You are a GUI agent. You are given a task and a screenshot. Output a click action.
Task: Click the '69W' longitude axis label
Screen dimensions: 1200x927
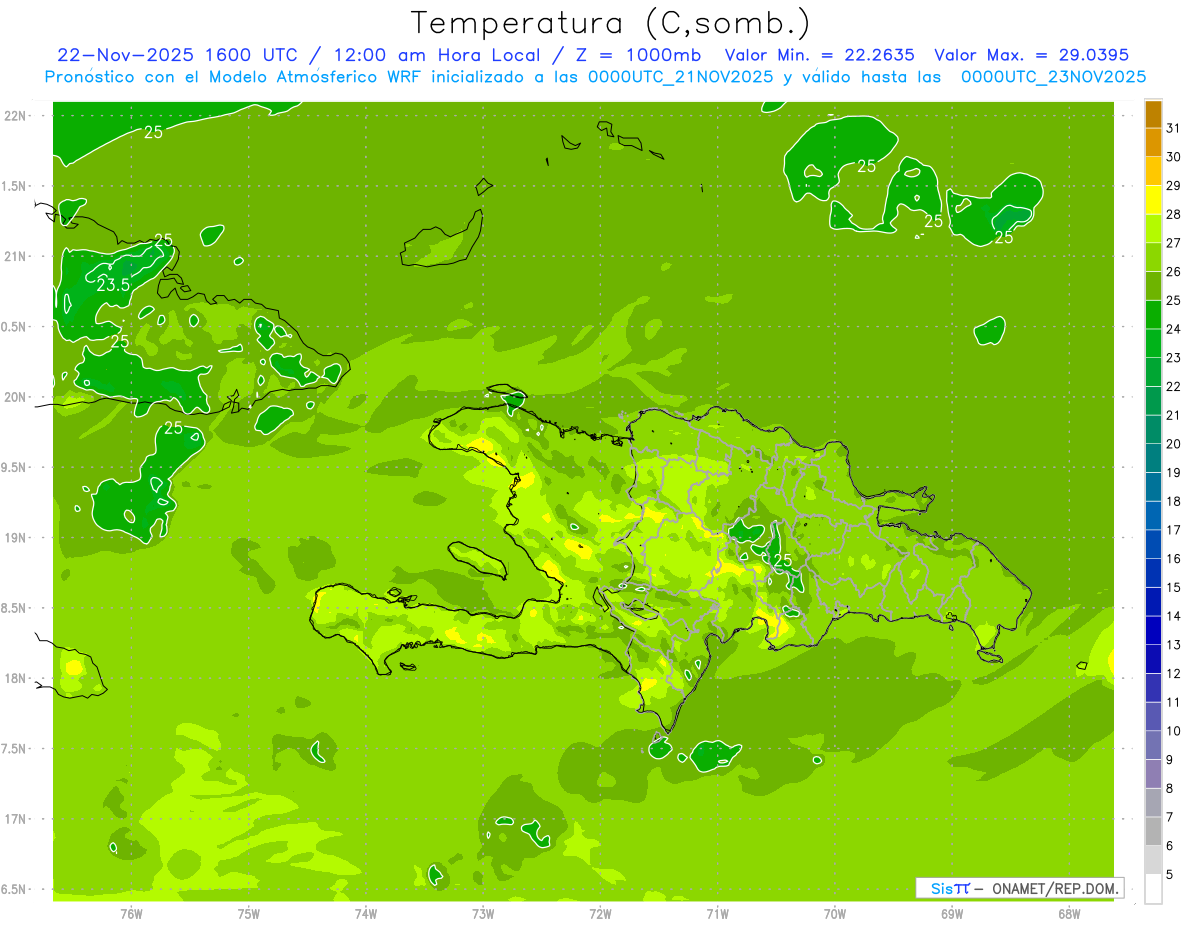coord(952,913)
